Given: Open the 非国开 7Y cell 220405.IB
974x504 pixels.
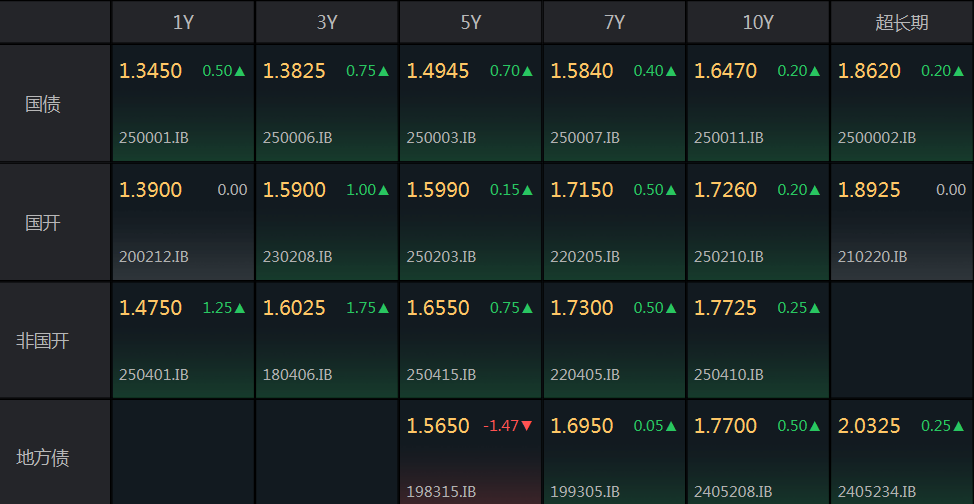Looking at the screenshot, I should 585,375.
